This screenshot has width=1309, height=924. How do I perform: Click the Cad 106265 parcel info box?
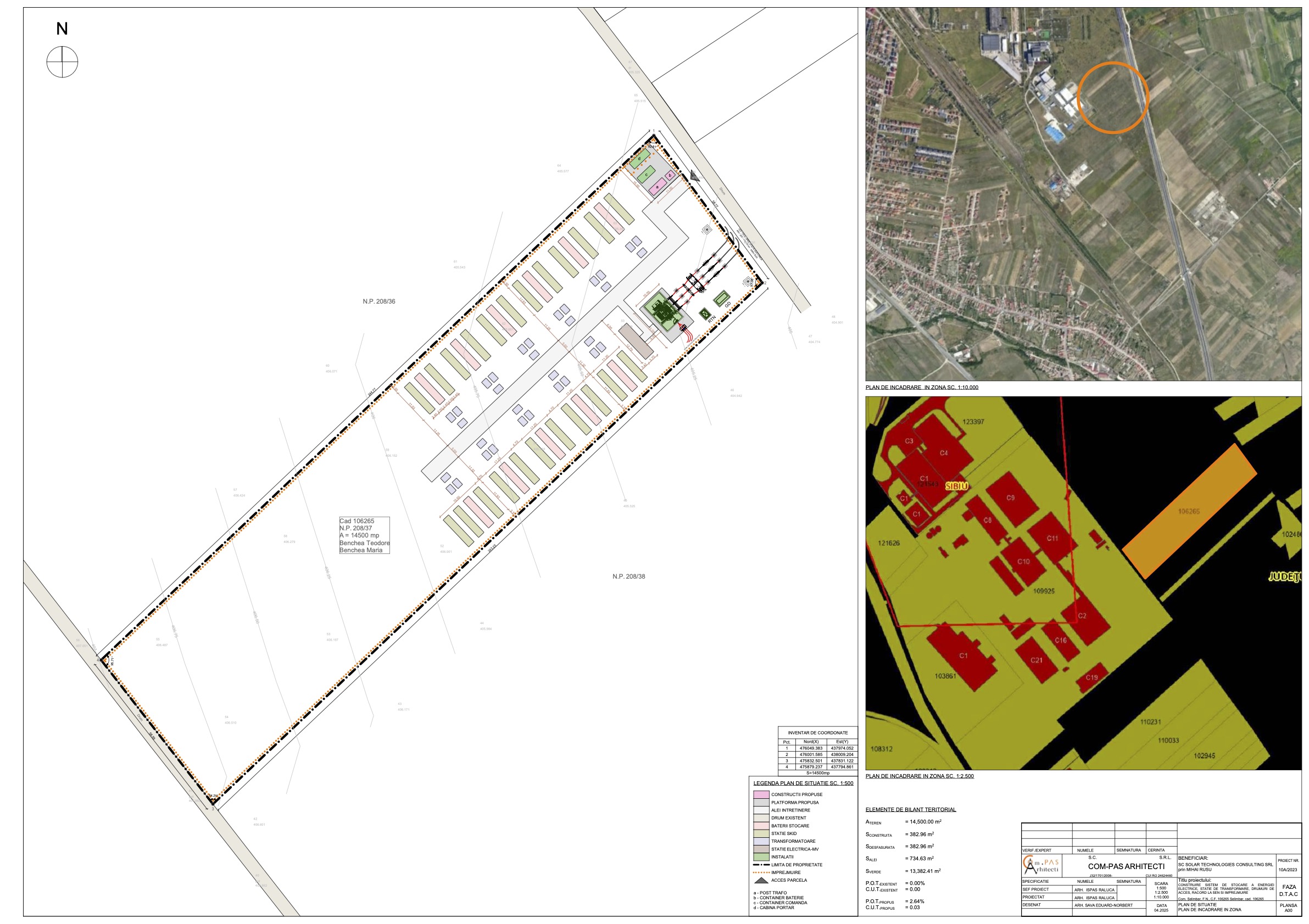pyautogui.click(x=364, y=535)
